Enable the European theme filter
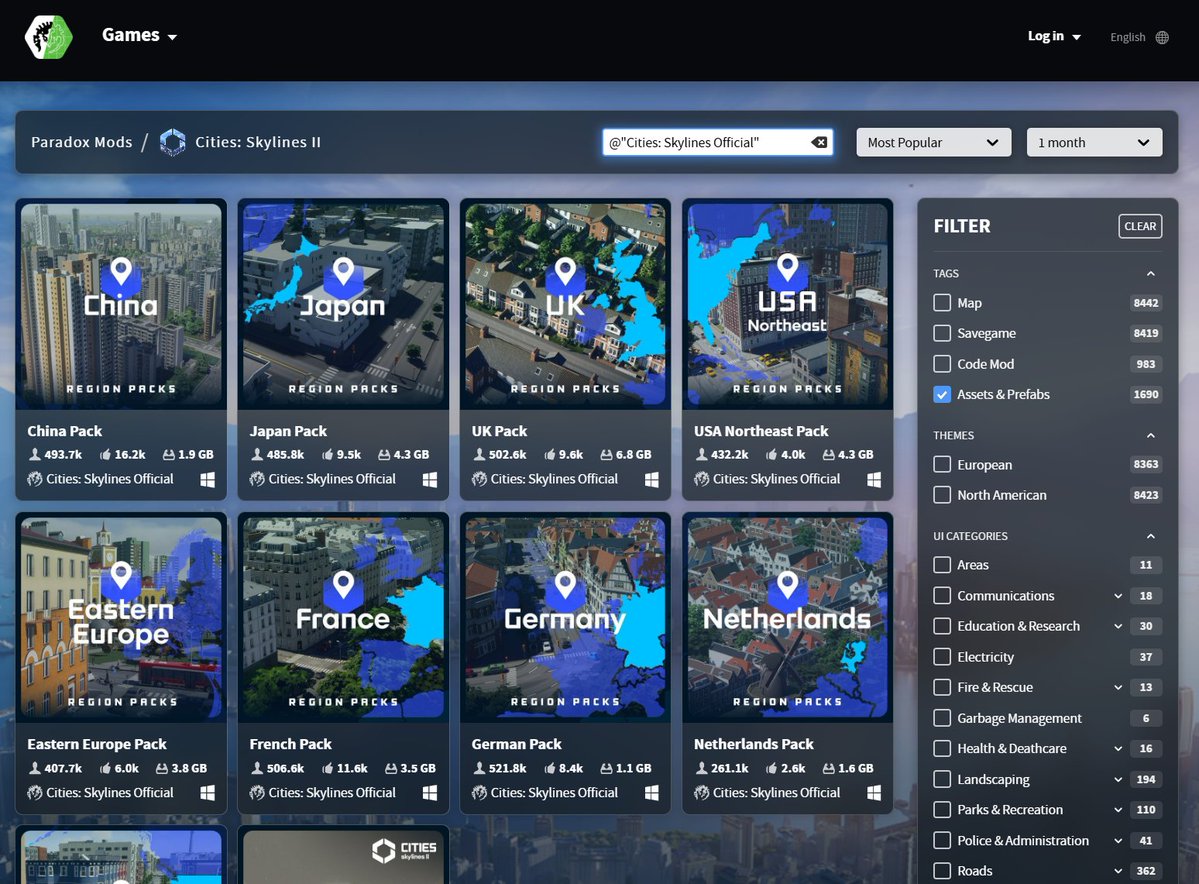Viewport: 1199px width, 884px height. coord(941,464)
